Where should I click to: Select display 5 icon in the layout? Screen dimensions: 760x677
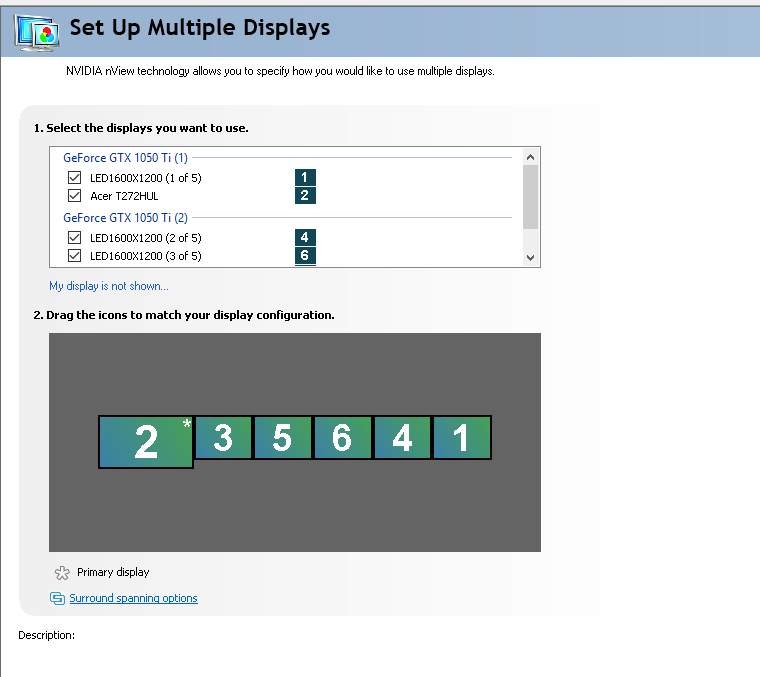point(282,437)
